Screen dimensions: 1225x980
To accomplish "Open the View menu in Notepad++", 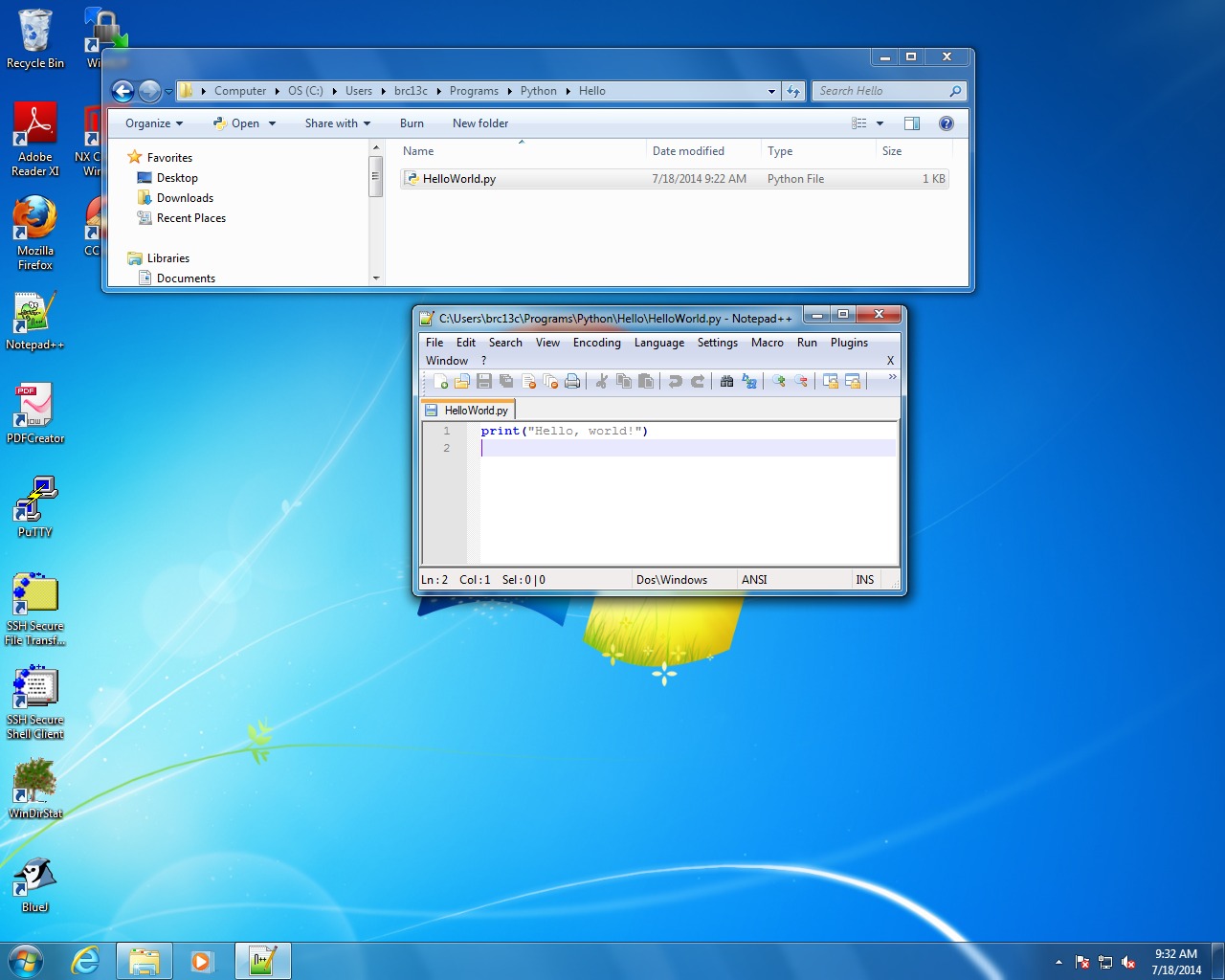I will (547, 343).
